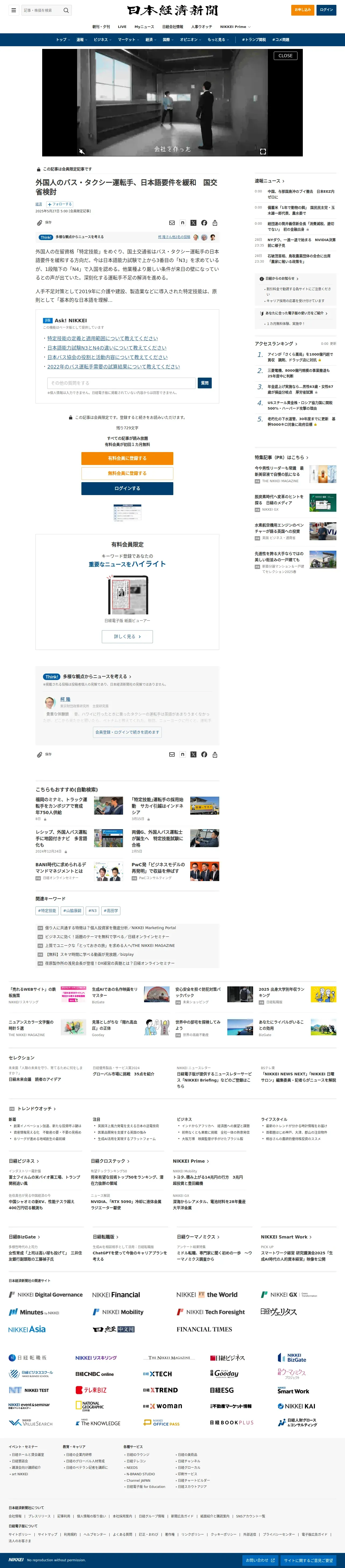The height and width of the screenshot is (1568, 345).
Task: Open 特定技能の定義と適用範囲 question link
Action: [x=103, y=338]
